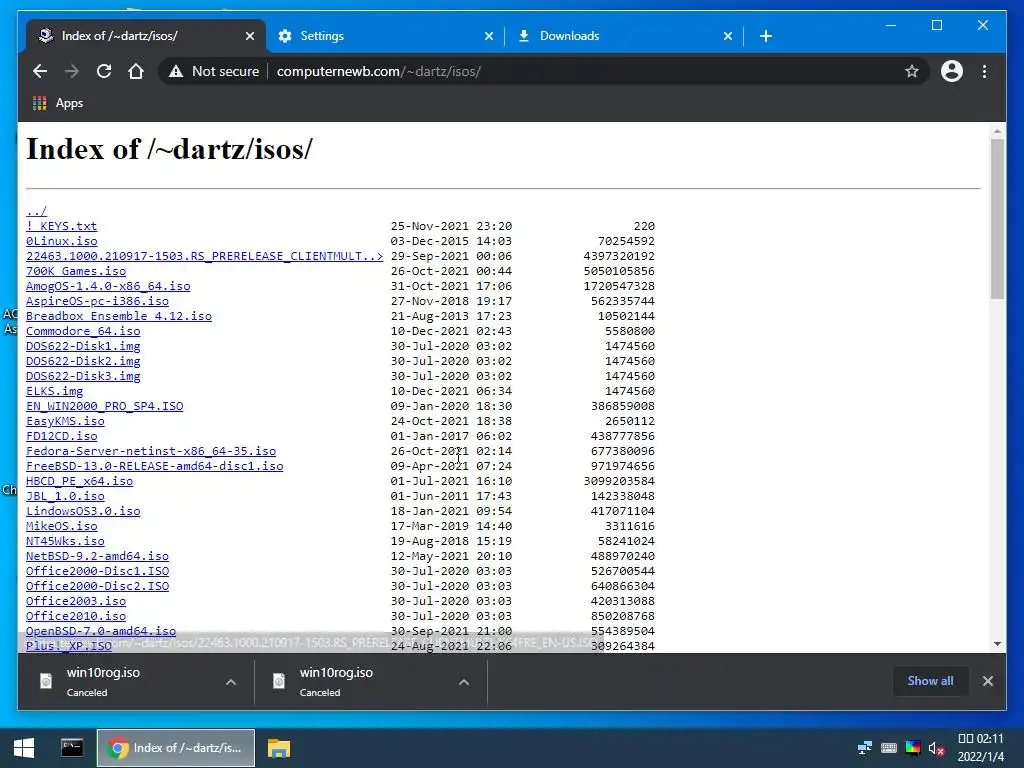
Task: Download Breadbox_Ensemble_4.12.iso
Action: [x=119, y=316]
